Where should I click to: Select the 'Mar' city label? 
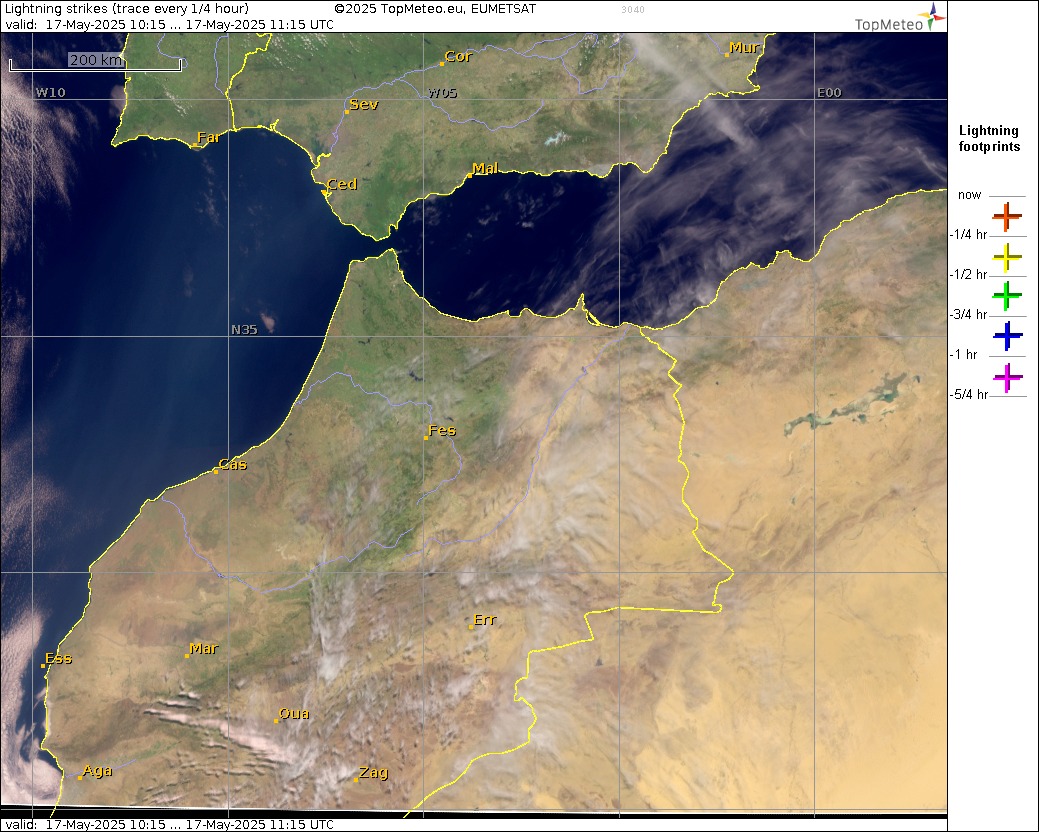coord(203,649)
